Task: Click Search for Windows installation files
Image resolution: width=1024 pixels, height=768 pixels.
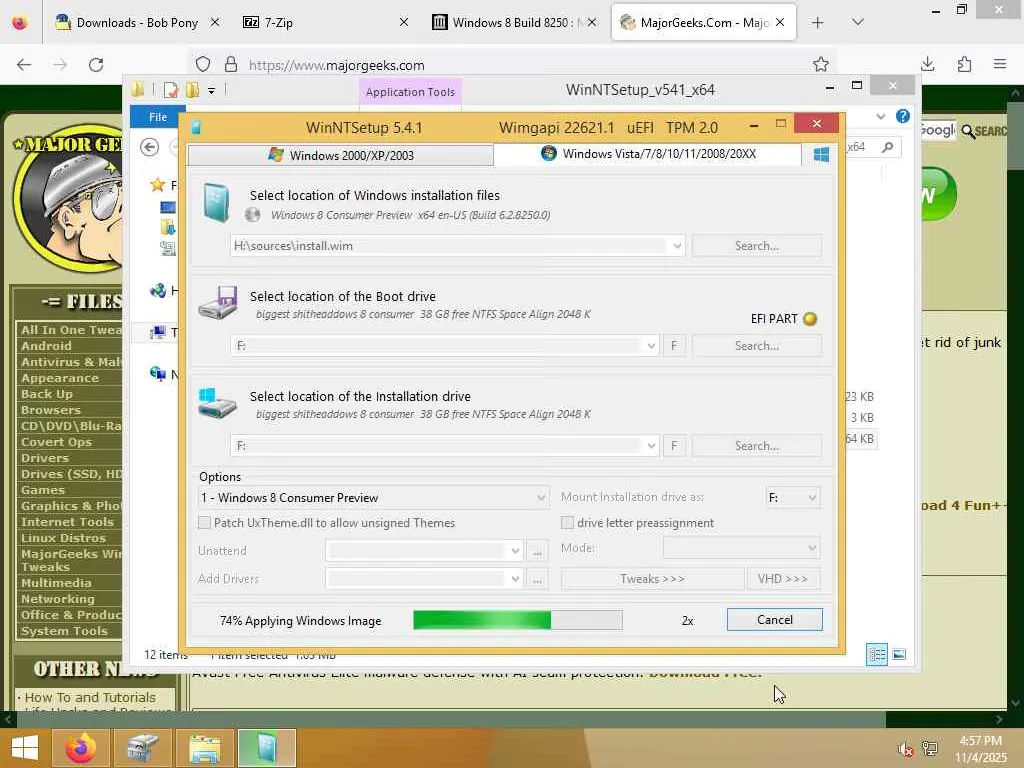Action: [x=757, y=246]
